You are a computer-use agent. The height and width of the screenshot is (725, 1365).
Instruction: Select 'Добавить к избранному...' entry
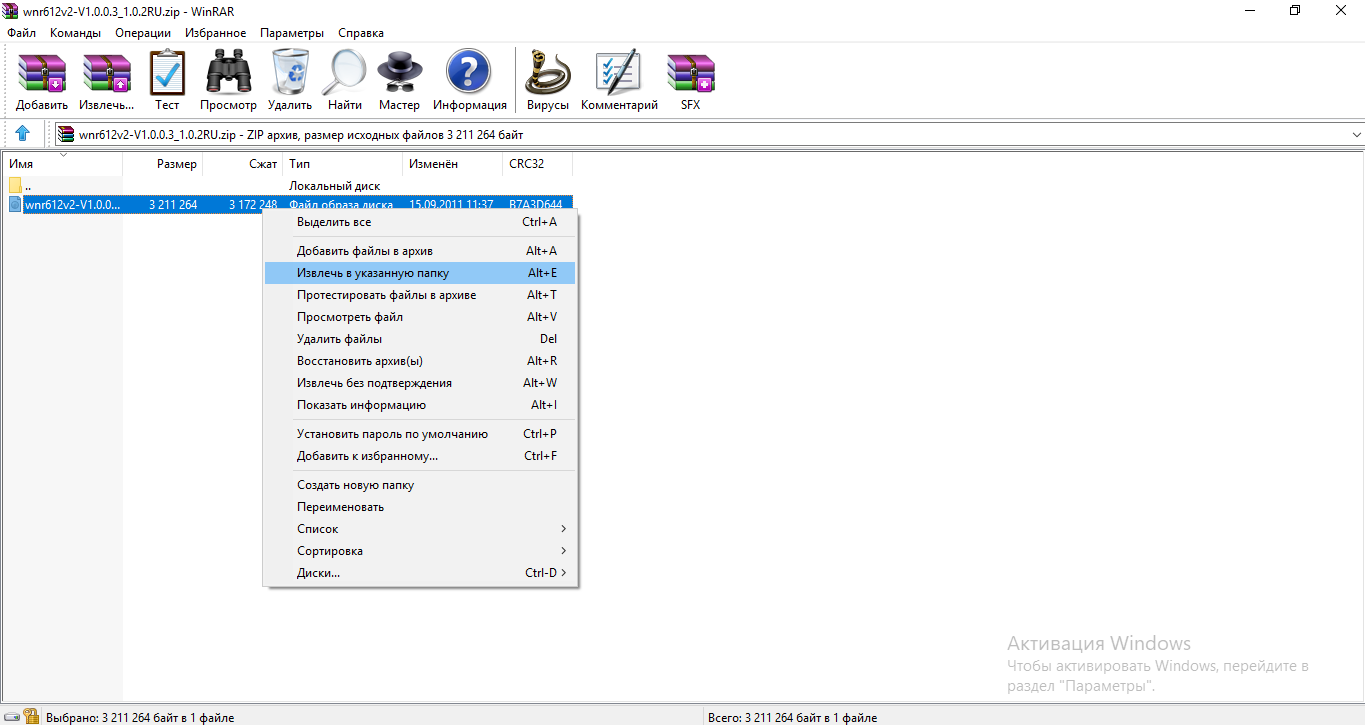click(420, 456)
